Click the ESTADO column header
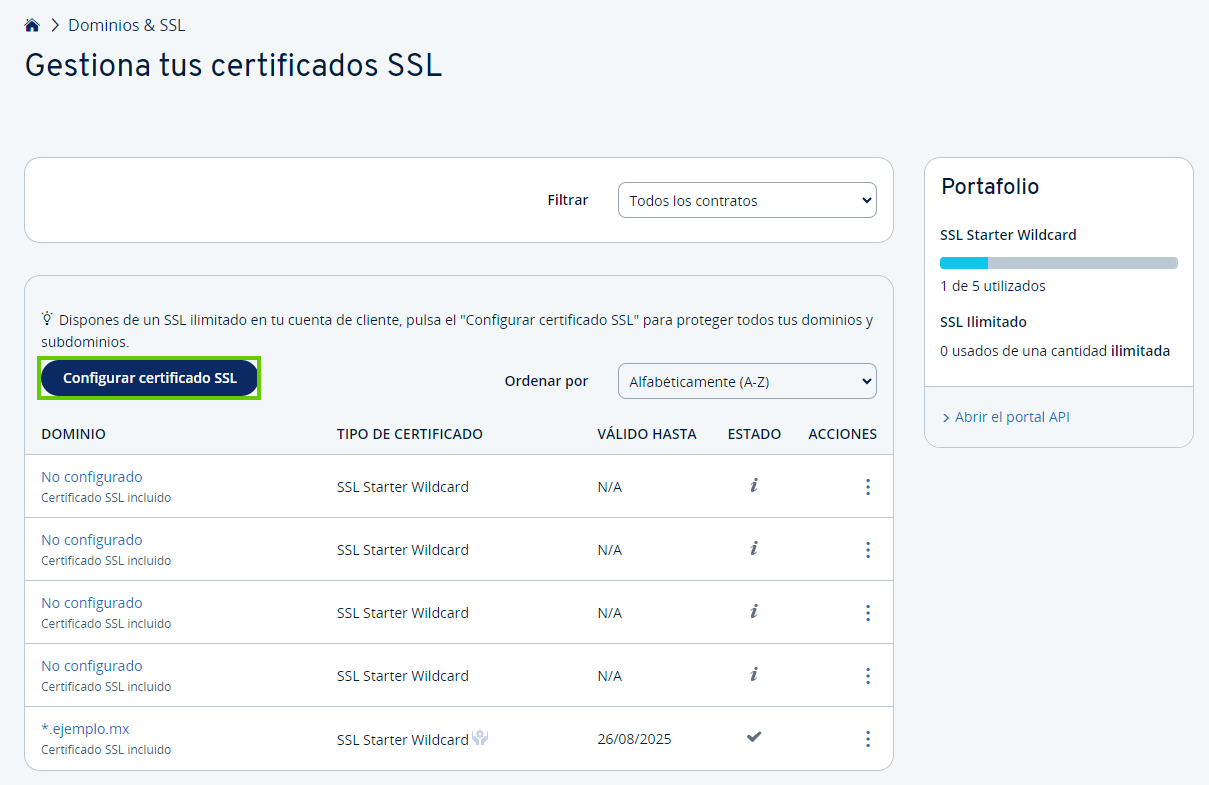 pyautogui.click(x=754, y=434)
